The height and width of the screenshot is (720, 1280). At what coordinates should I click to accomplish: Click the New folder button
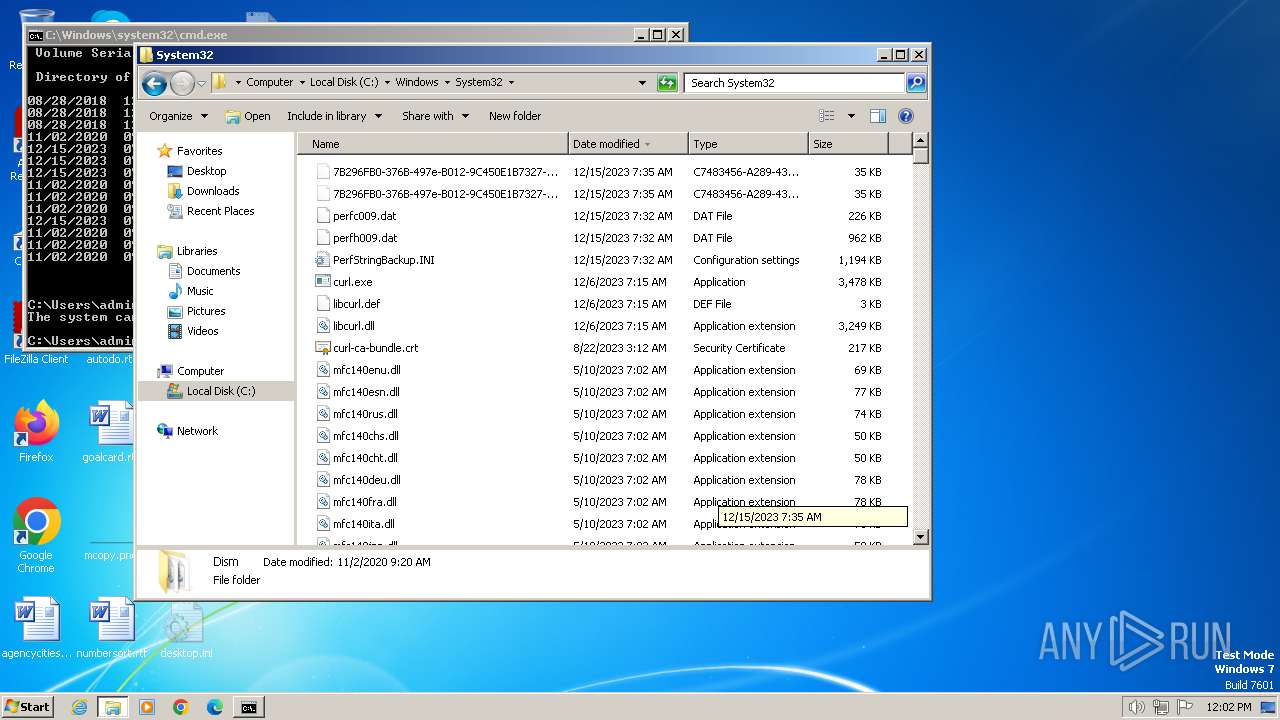(515, 116)
